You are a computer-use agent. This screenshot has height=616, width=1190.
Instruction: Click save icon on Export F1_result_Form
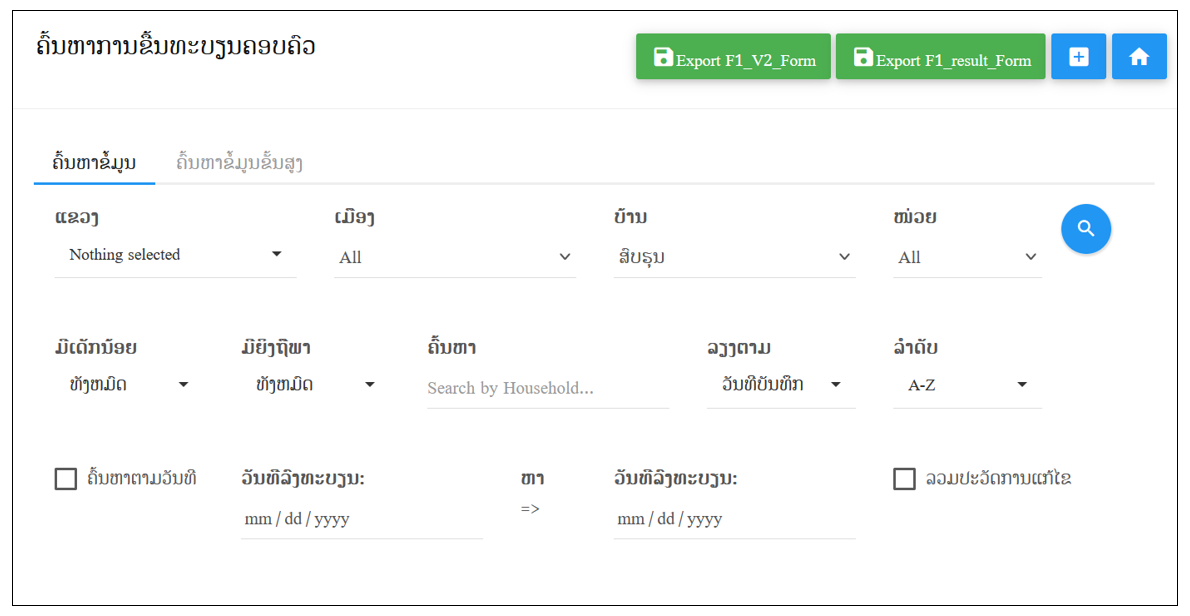(863, 58)
